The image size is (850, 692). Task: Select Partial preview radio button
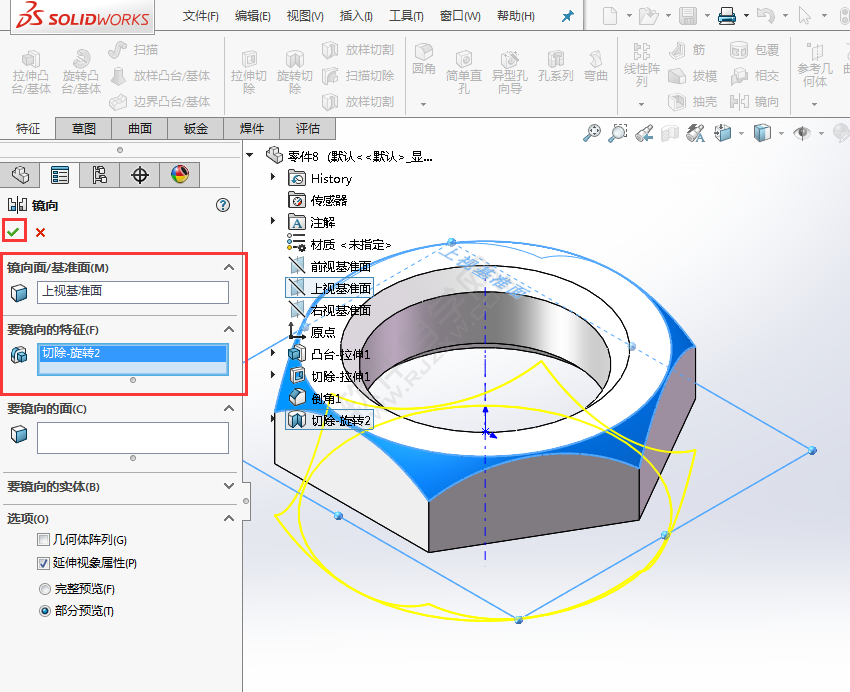tap(45, 611)
